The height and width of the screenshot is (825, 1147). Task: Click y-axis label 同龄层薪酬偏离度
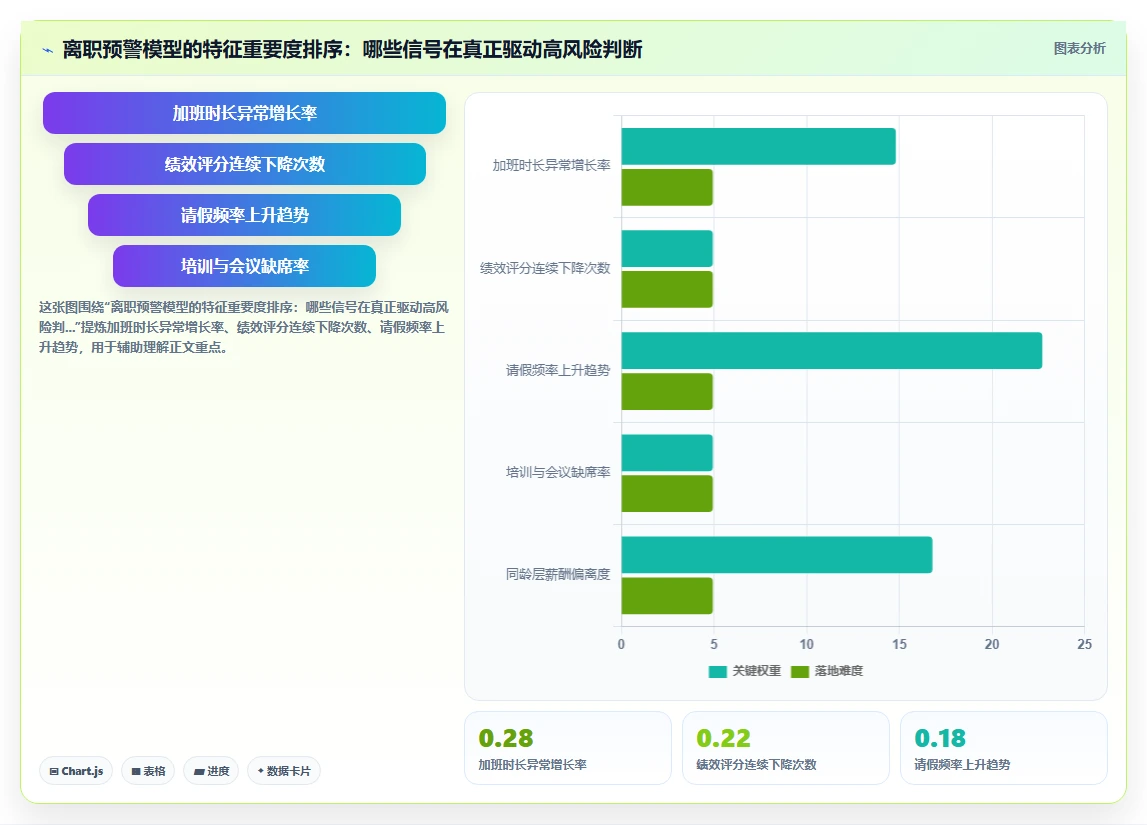click(x=558, y=574)
